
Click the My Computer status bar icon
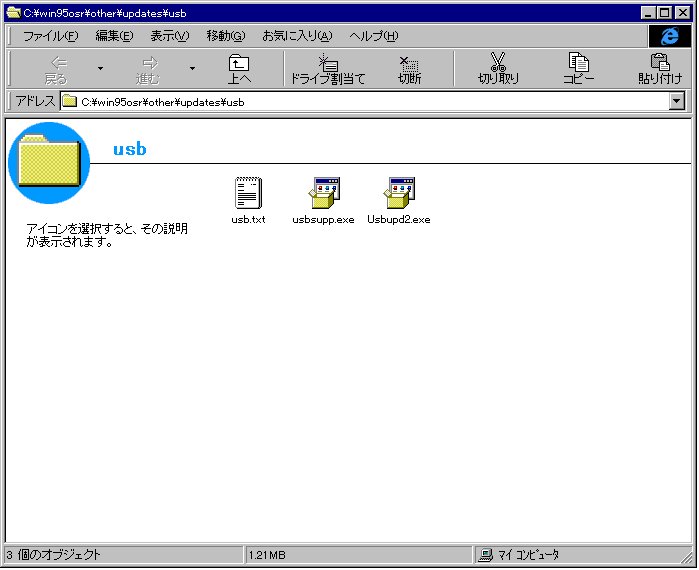pyautogui.click(x=485, y=554)
